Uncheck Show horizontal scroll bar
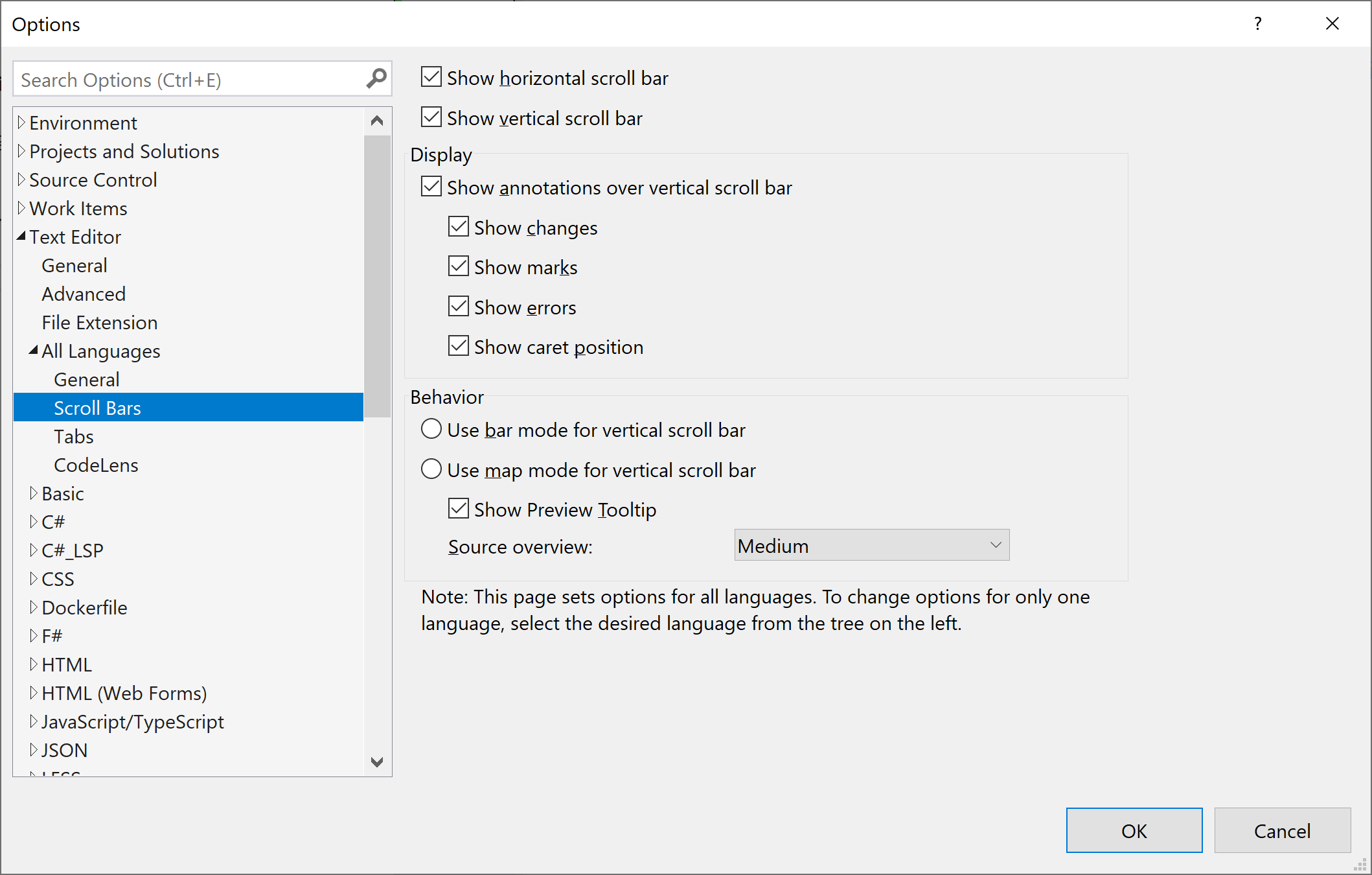 click(x=431, y=77)
